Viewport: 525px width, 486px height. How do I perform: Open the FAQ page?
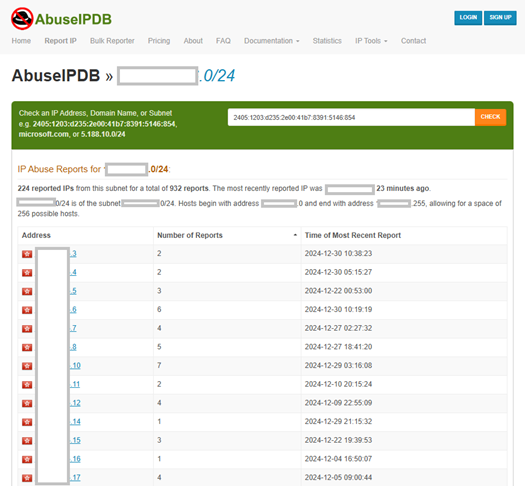[223, 41]
